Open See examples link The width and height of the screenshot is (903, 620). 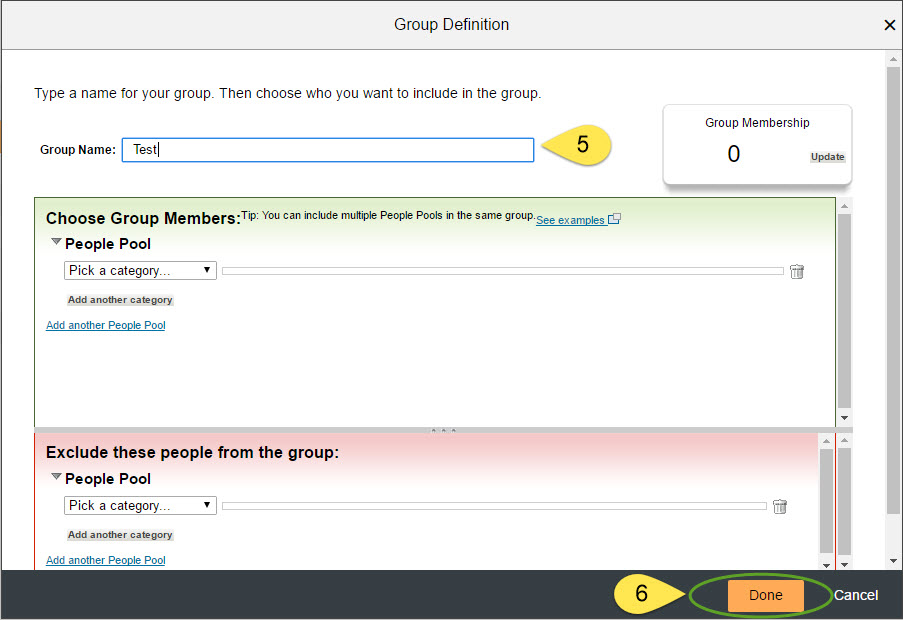[570, 220]
